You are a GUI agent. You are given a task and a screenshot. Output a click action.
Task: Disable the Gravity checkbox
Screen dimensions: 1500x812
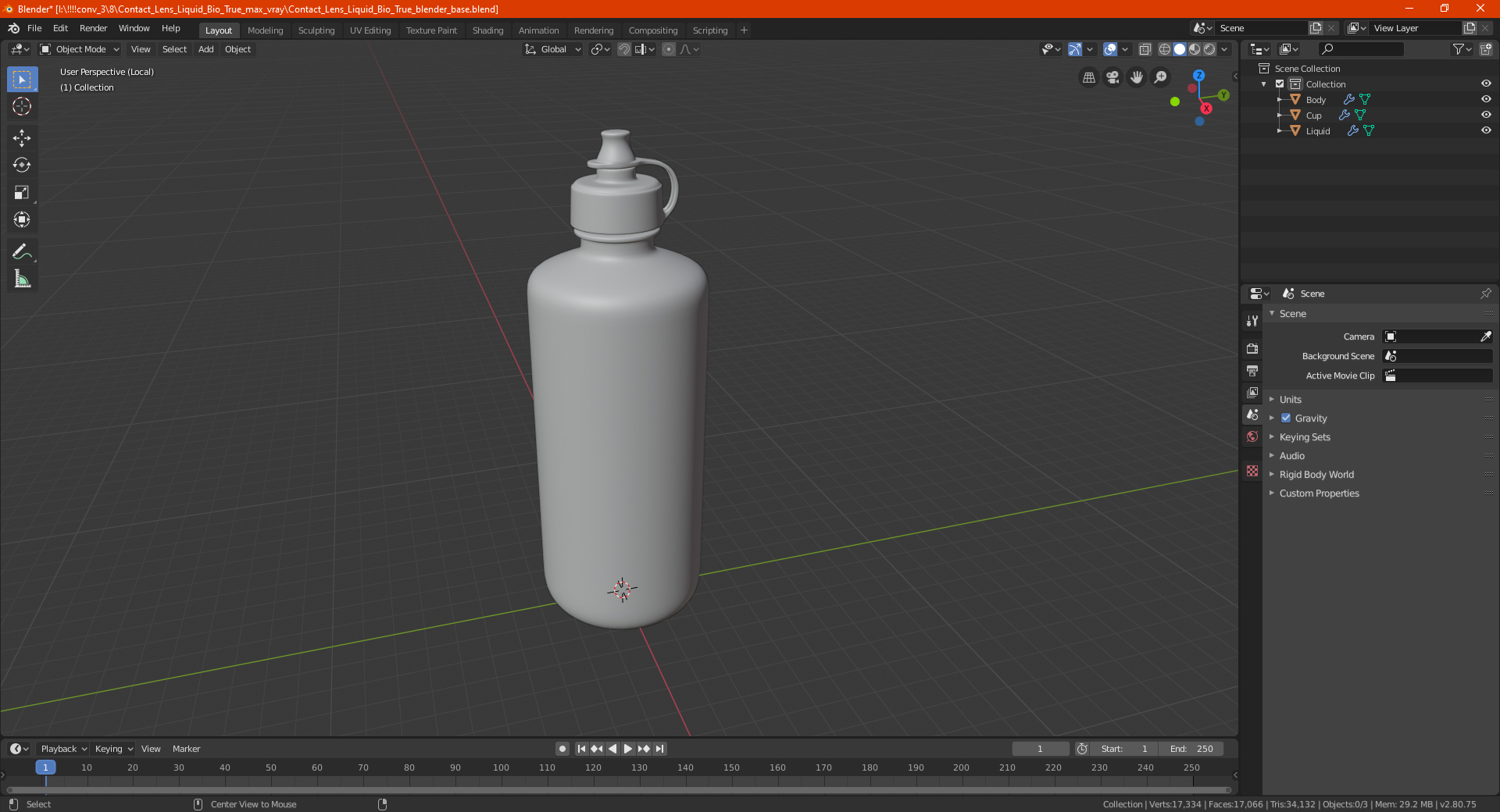[x=1286, y=418]
